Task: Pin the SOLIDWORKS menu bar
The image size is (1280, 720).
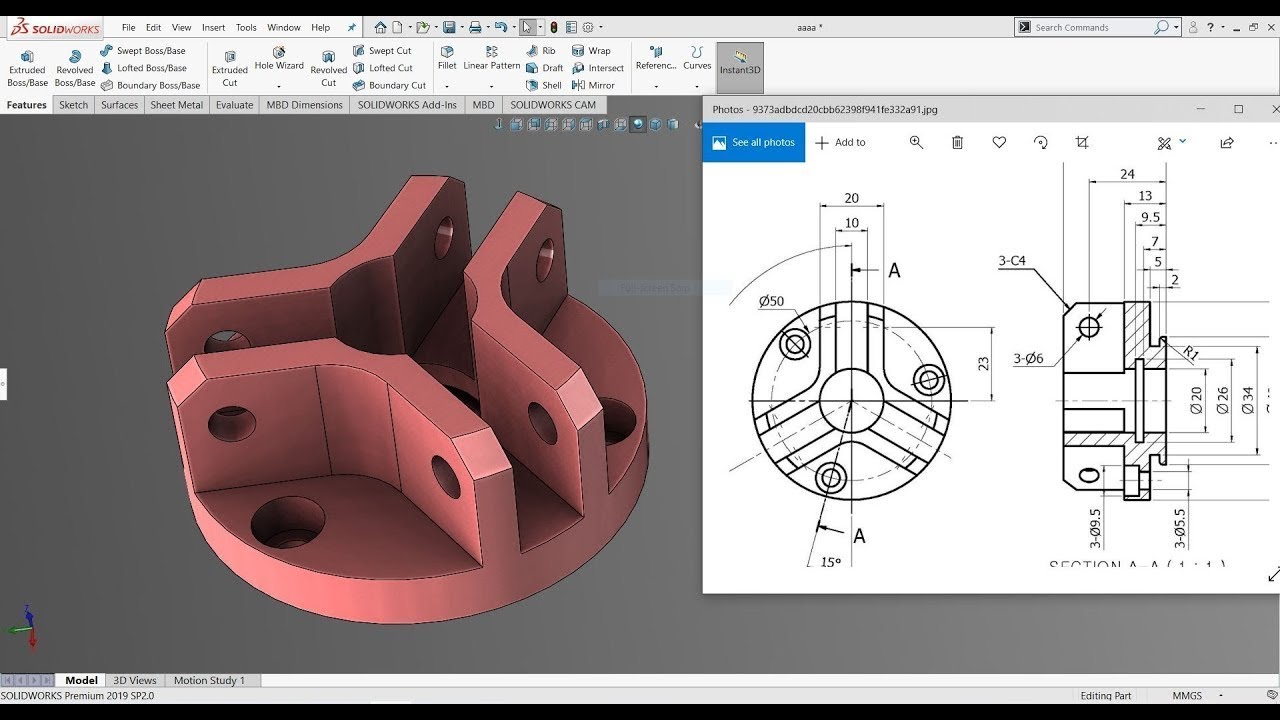Action: click(351, 28)
